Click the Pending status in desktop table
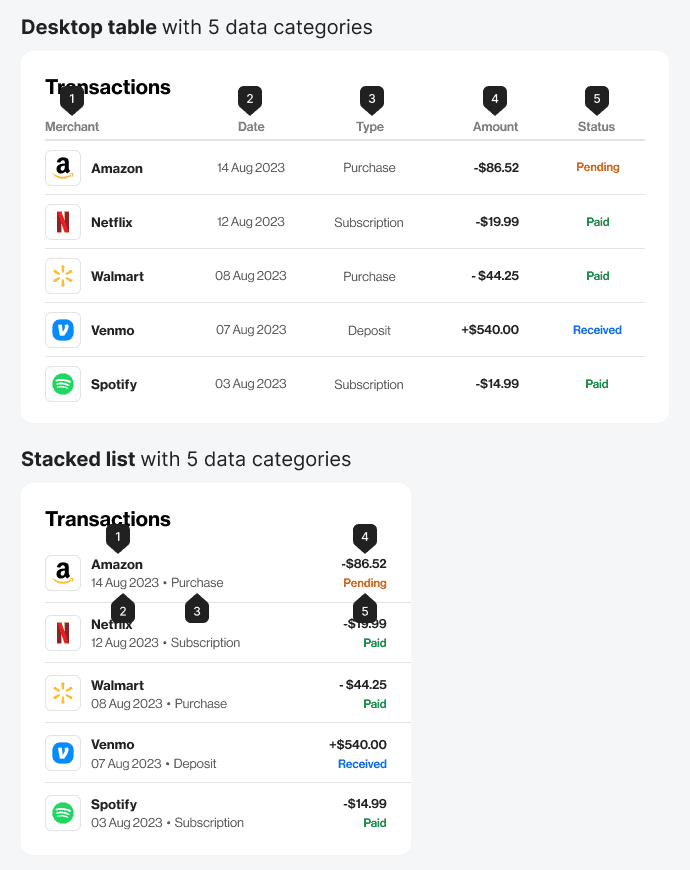This screenshot has height=870, width=690. 598,168
